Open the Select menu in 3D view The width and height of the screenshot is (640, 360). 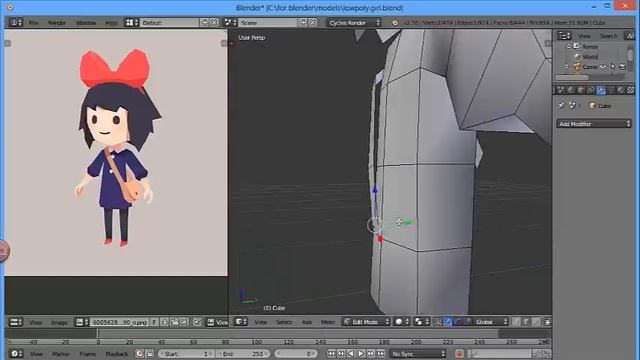[x=284, y=322]
